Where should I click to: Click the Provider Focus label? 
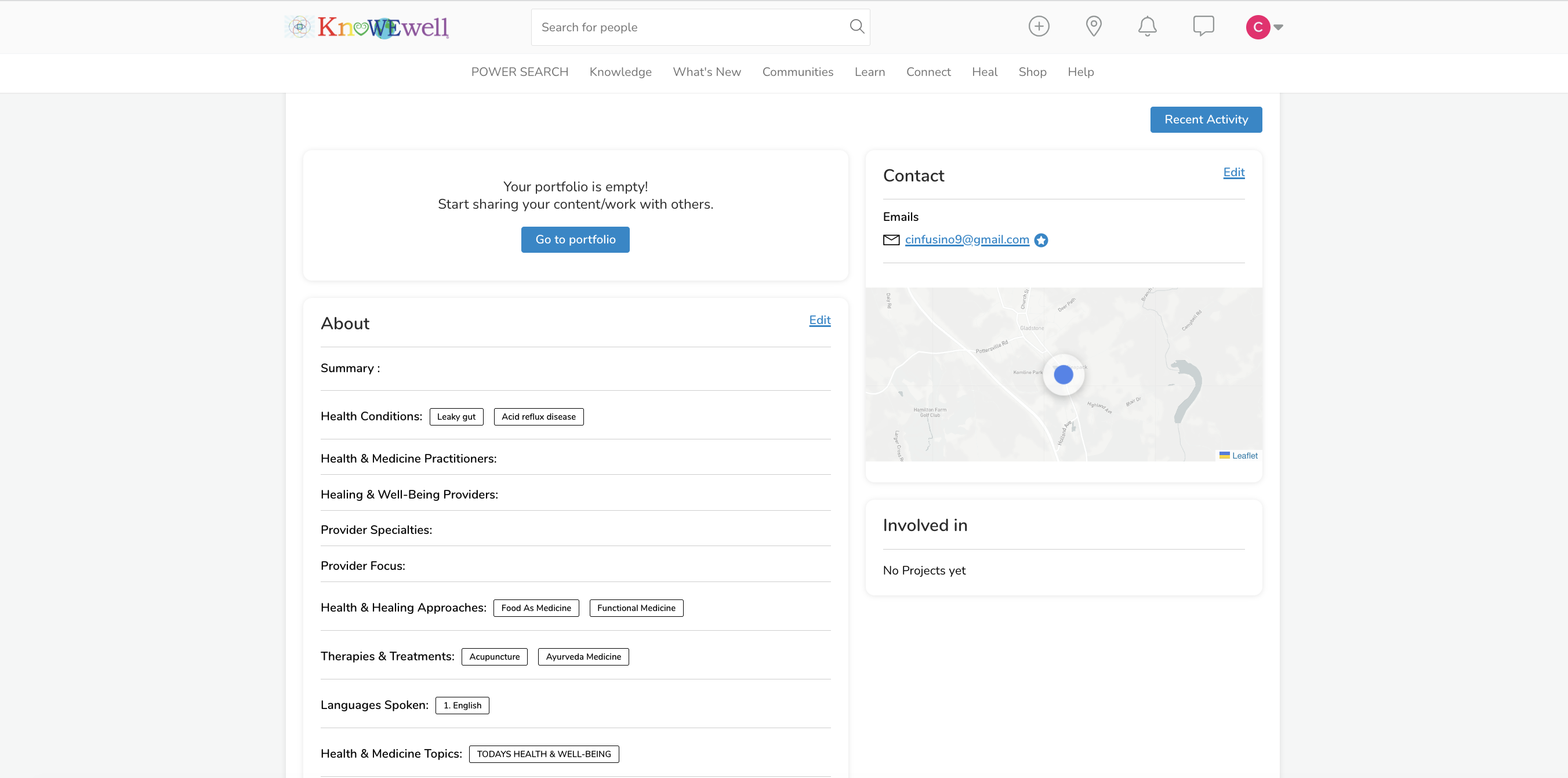click(363, 566)
